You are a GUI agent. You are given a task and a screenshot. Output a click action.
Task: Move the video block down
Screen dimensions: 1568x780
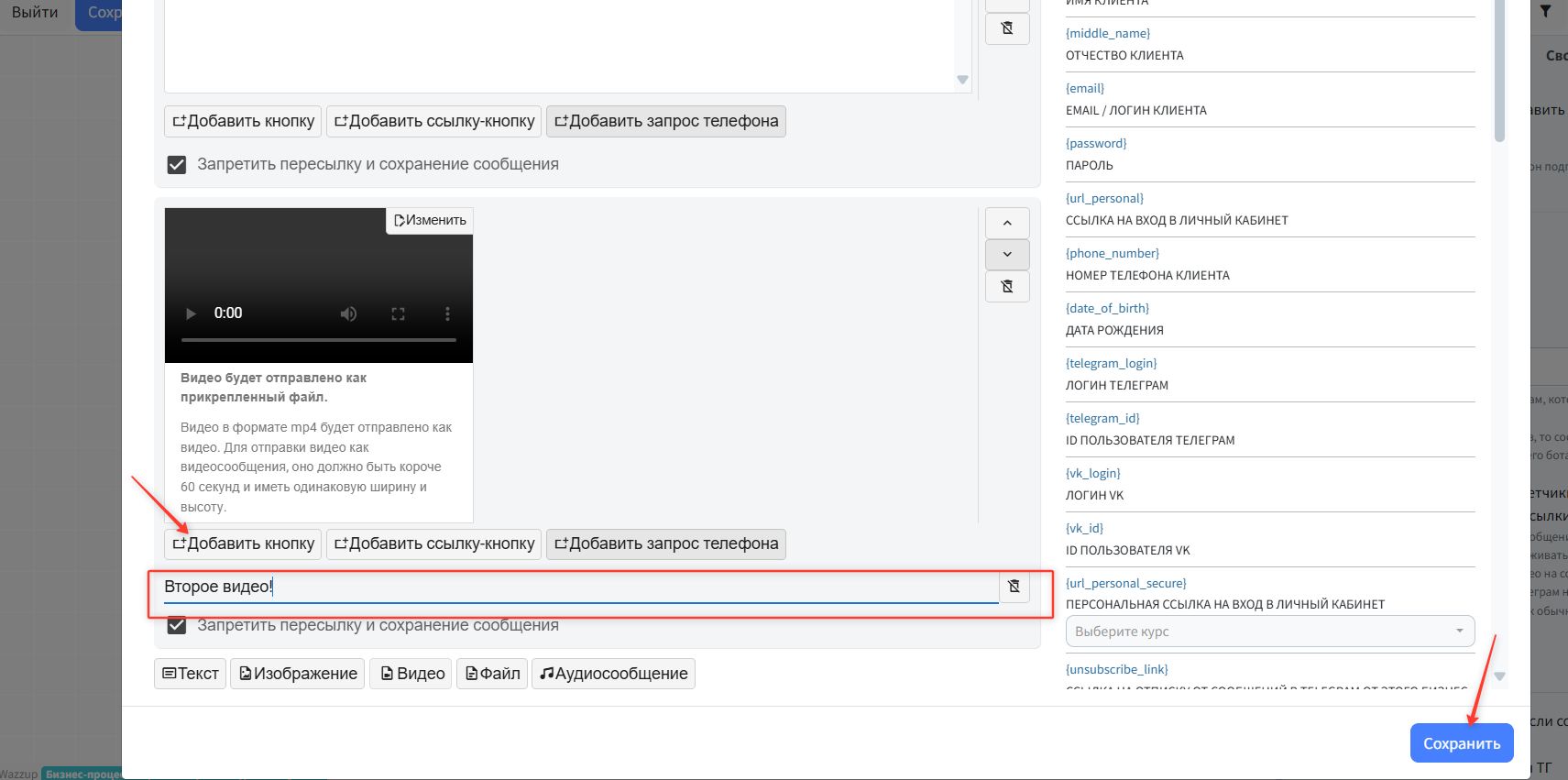[x=1007, y=255]
